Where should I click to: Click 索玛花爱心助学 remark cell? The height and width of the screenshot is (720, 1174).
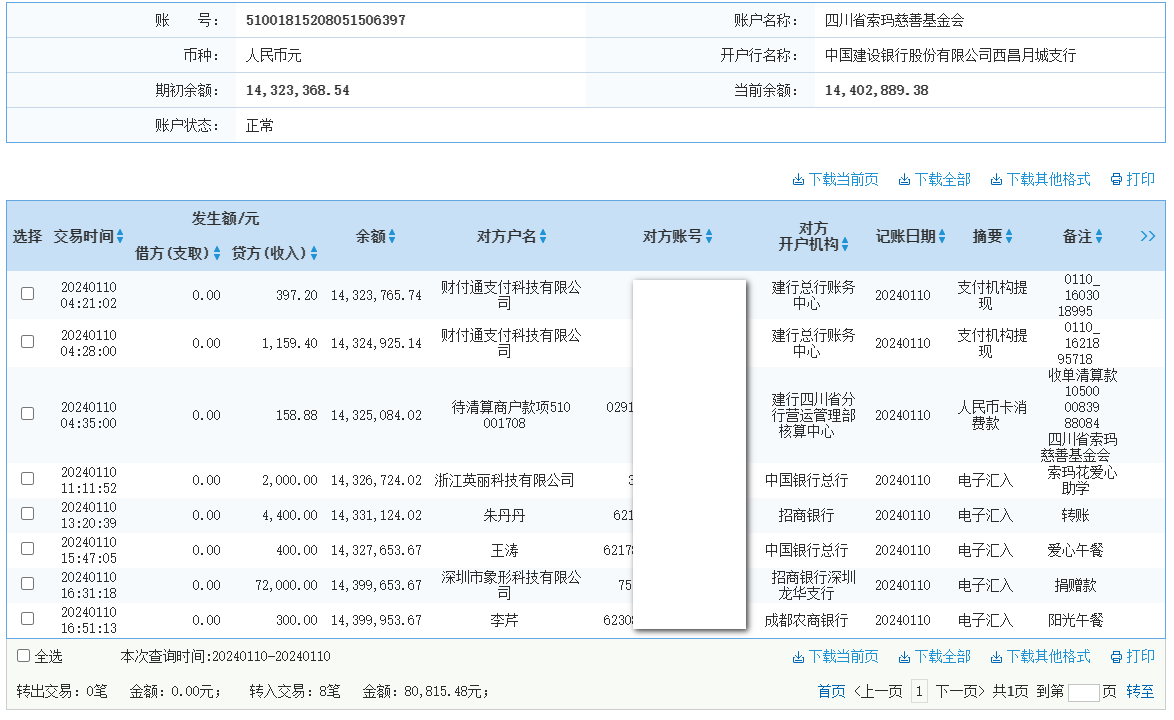1082,480
